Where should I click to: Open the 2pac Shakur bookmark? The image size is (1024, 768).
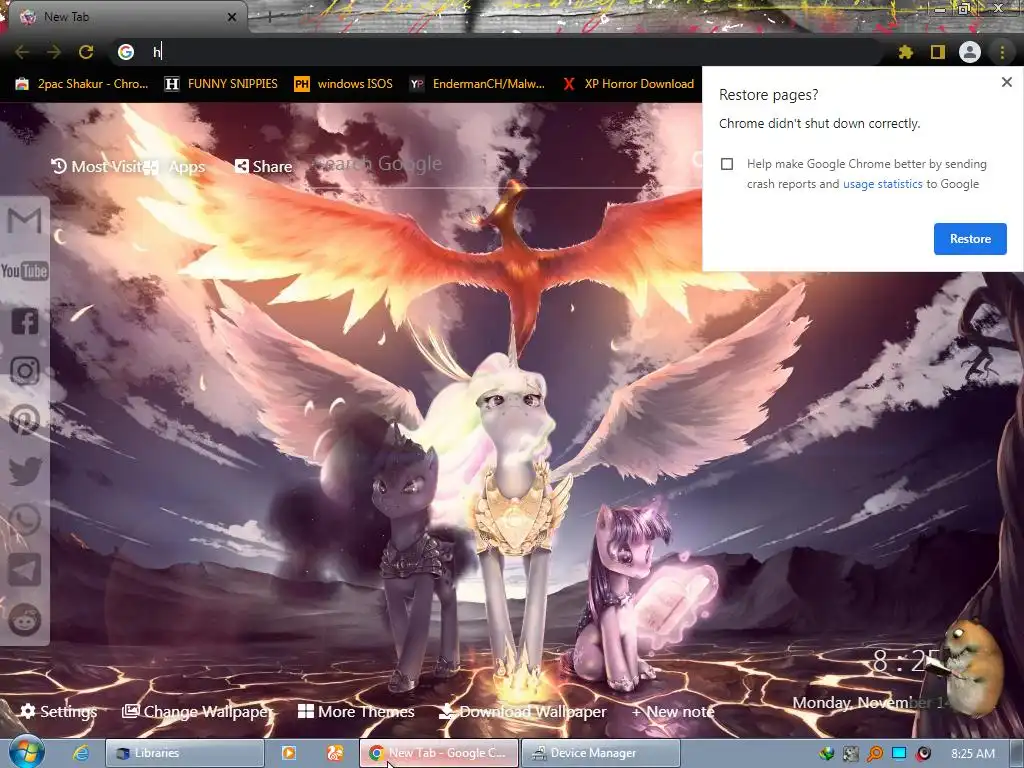[x=82, y=84]
